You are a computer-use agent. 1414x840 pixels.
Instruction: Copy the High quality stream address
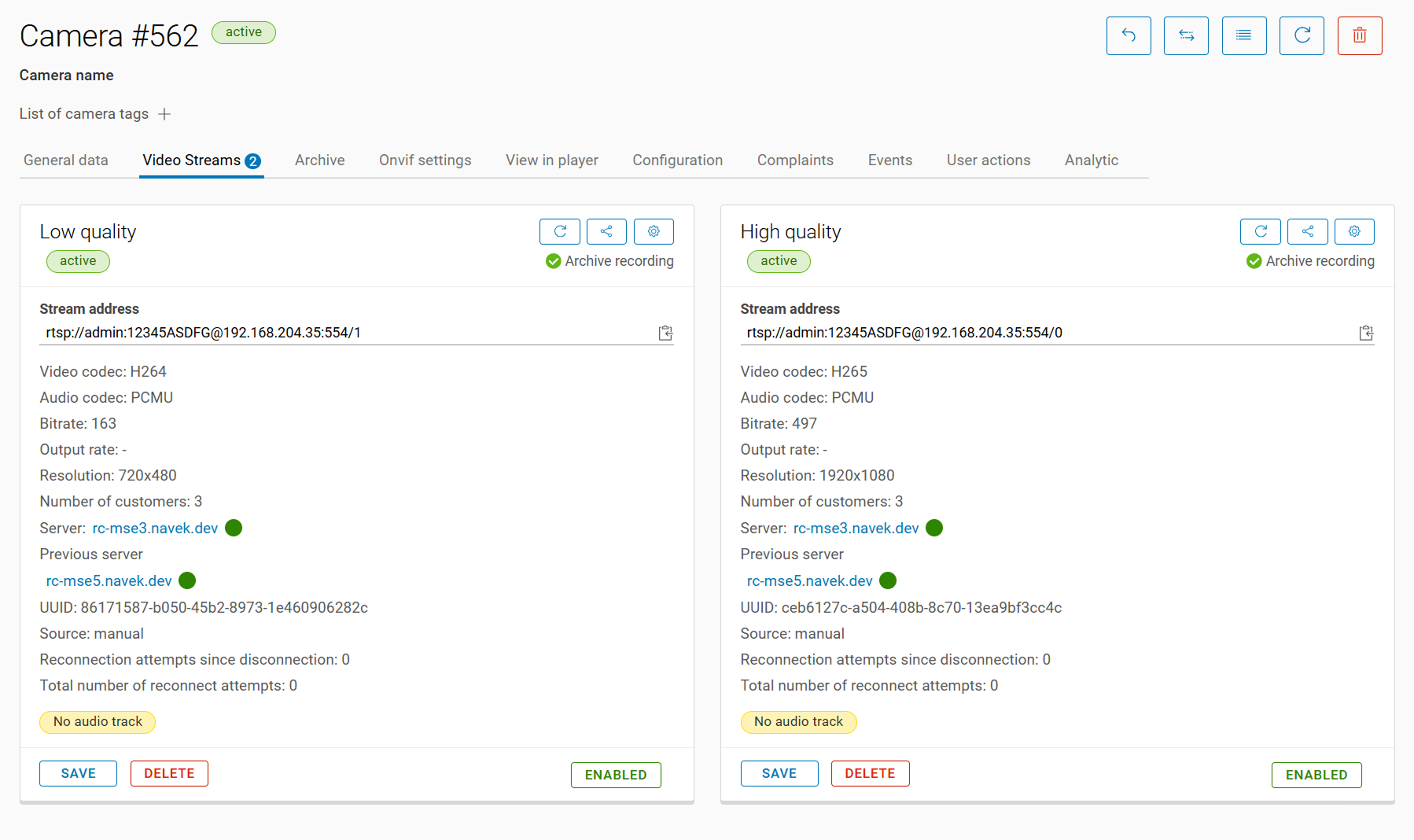pyautogui.click(x=1365, y=333)
